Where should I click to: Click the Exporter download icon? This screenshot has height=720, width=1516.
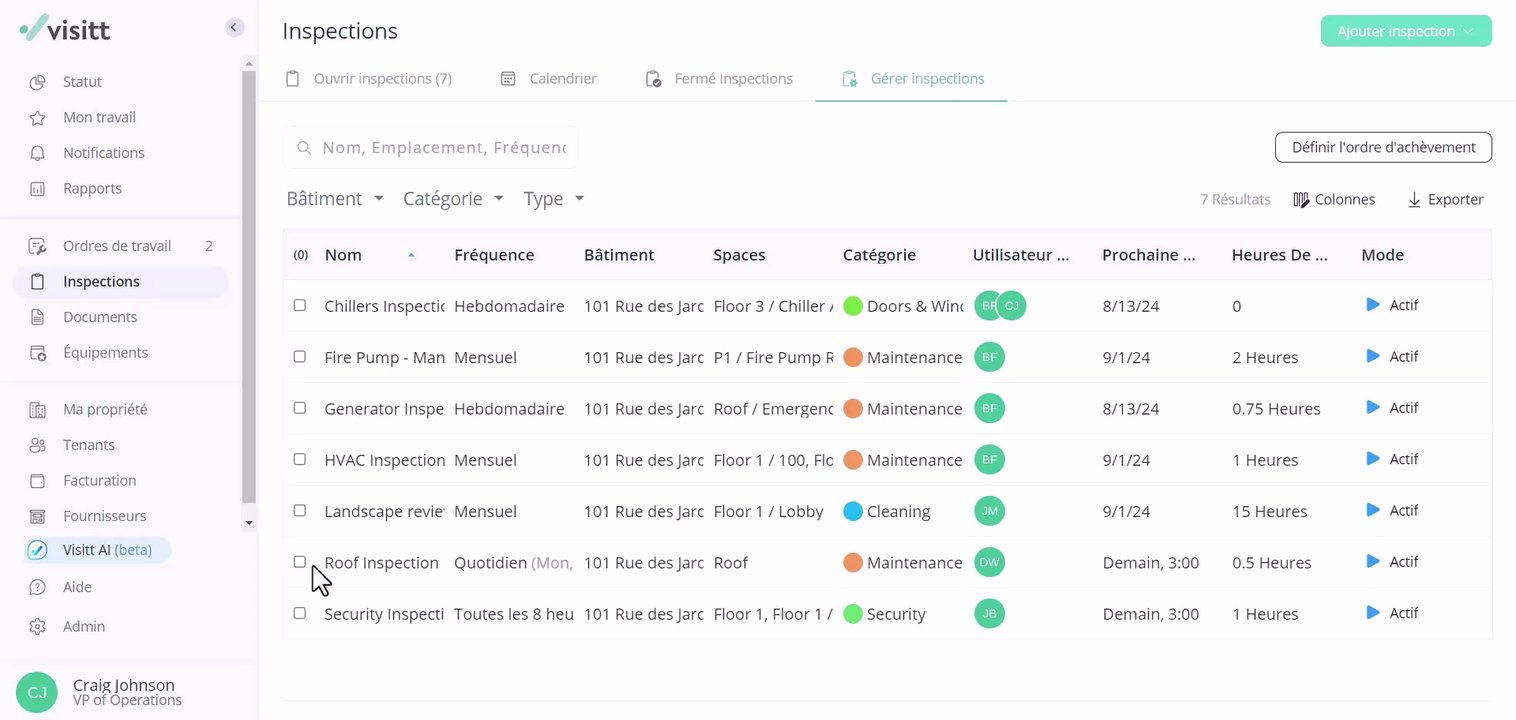point(1414,200)
